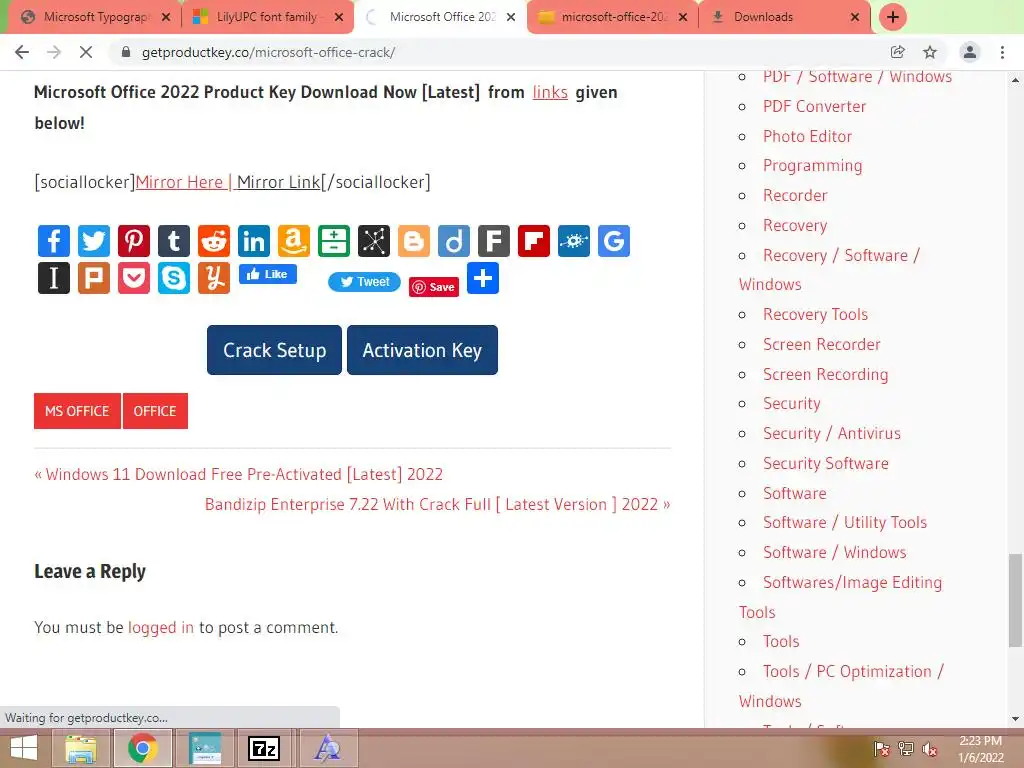The width and height of the screenshot is (1024, 768).
Task: Share via Google bookmark icon
Action: coord(614,241)
